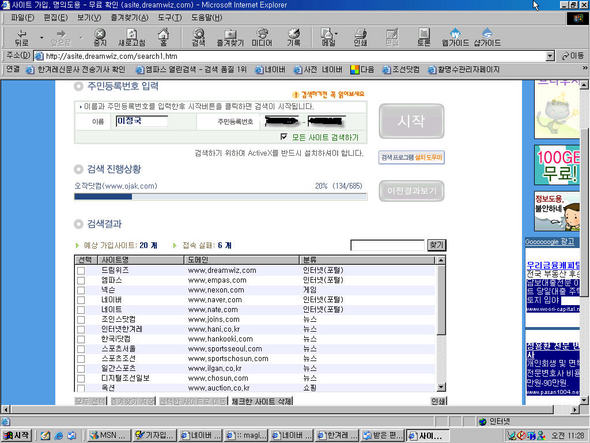Click the 우리금융캐피탈 ad link
Screen dimensions: 590x443
tap(553, 265)
